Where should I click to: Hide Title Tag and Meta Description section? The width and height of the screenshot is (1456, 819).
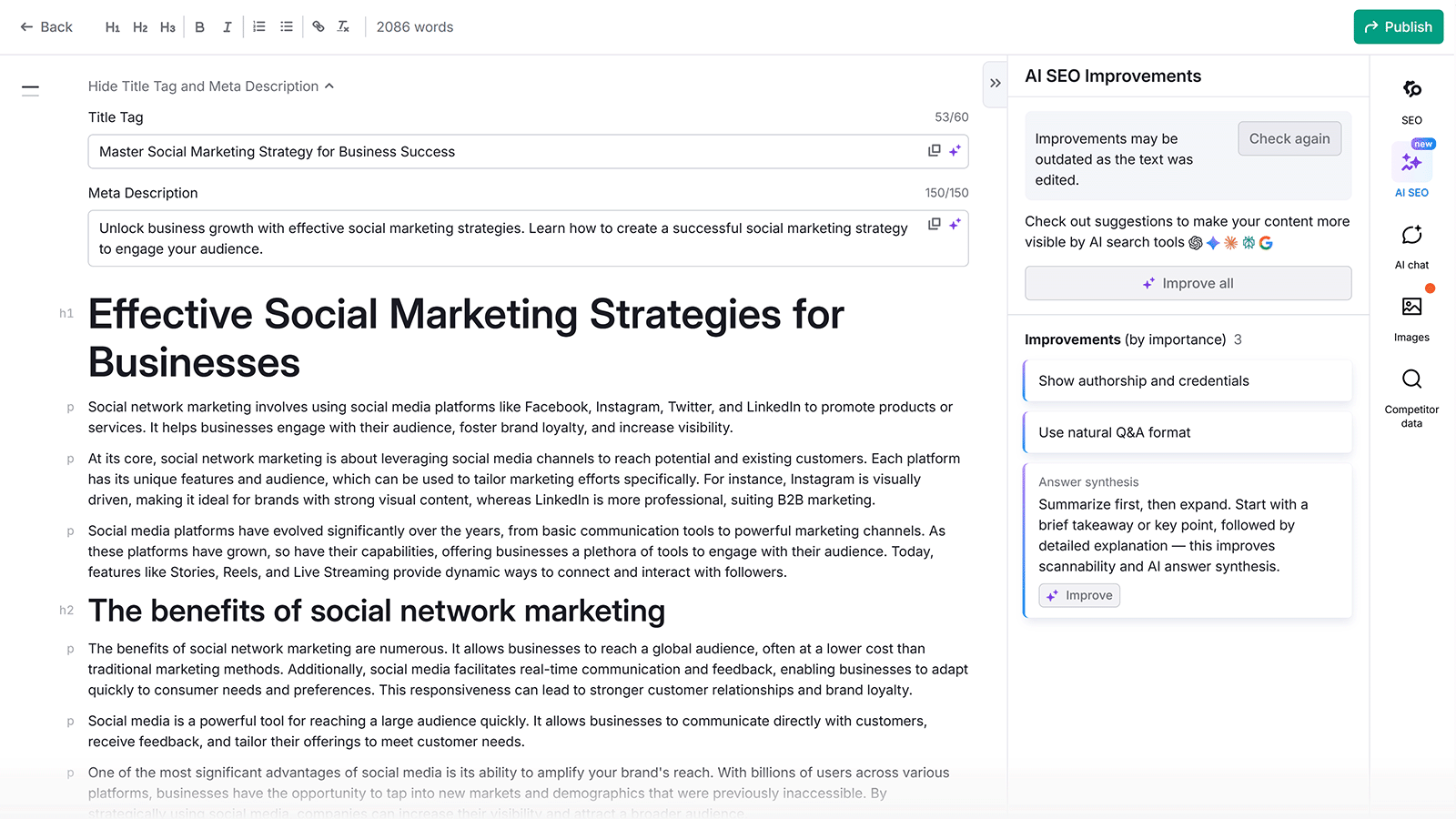[x=211, y=86]
